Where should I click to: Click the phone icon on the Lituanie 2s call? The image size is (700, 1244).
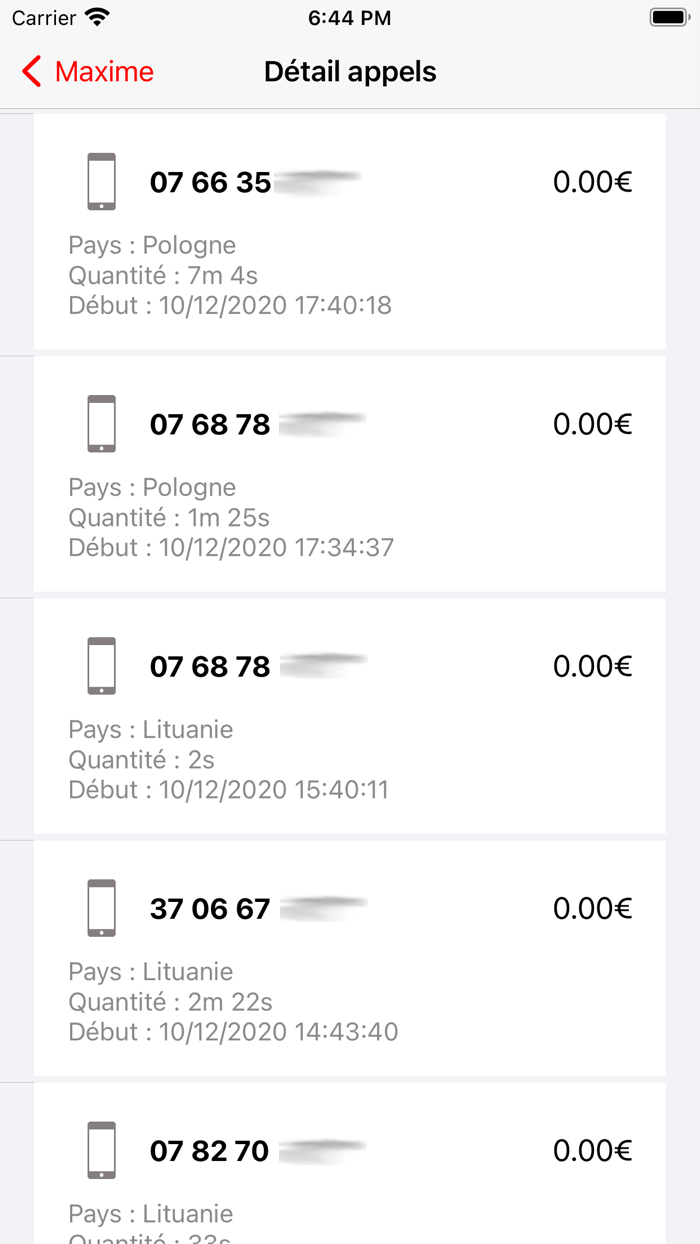click(101, 665)
